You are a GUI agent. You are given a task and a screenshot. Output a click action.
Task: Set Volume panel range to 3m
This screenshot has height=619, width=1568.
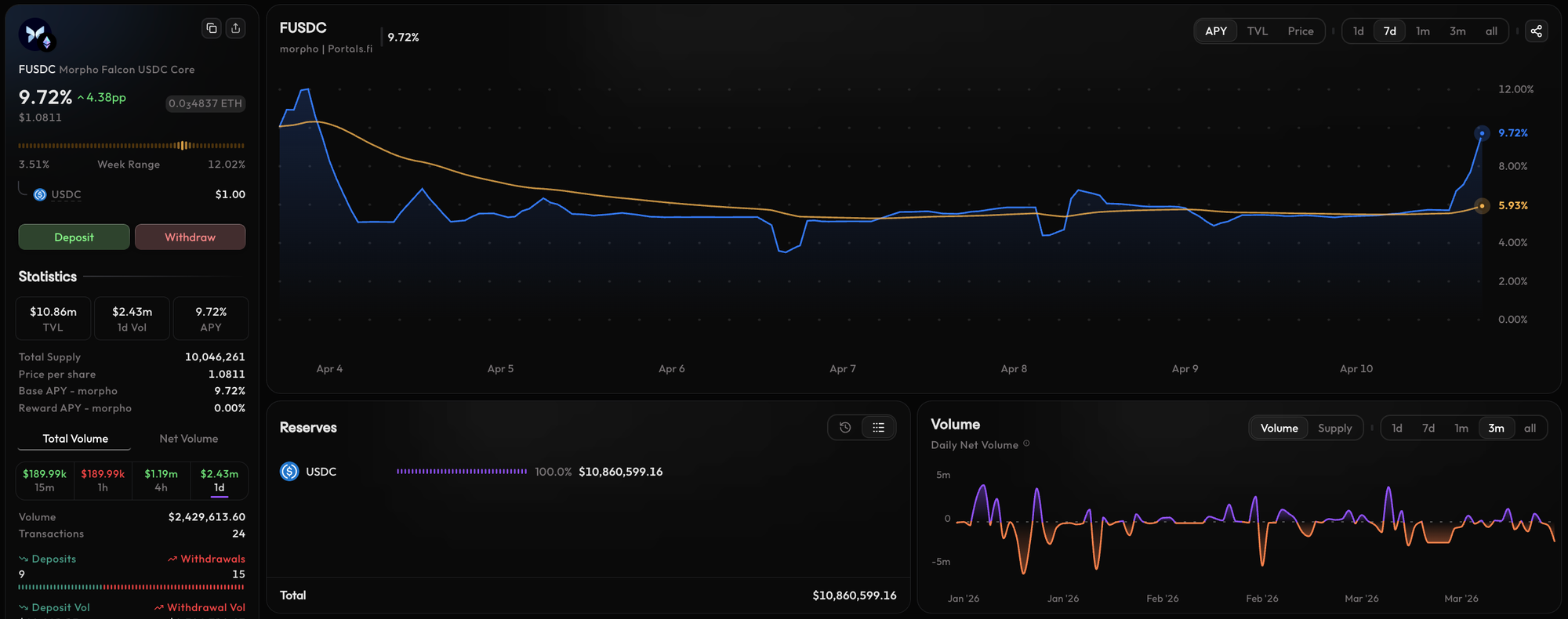pos(1497,428)
